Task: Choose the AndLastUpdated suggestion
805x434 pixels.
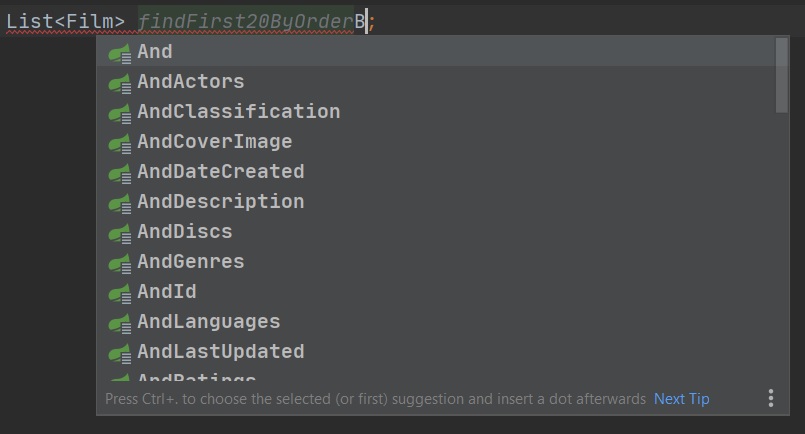Action: [221, 352]
